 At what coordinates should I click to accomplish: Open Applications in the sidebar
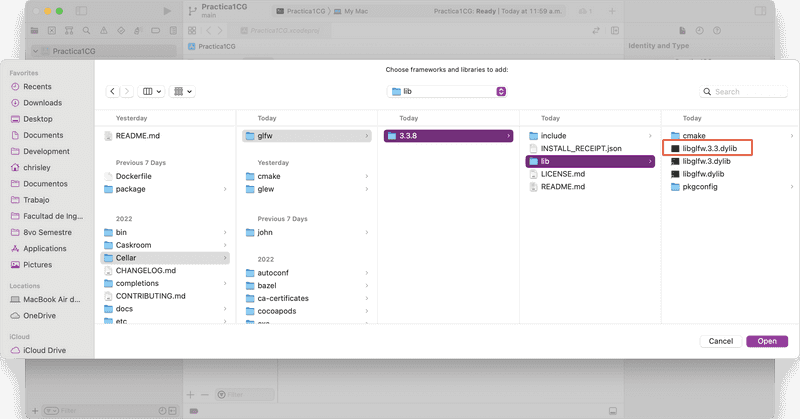(44, 249)
